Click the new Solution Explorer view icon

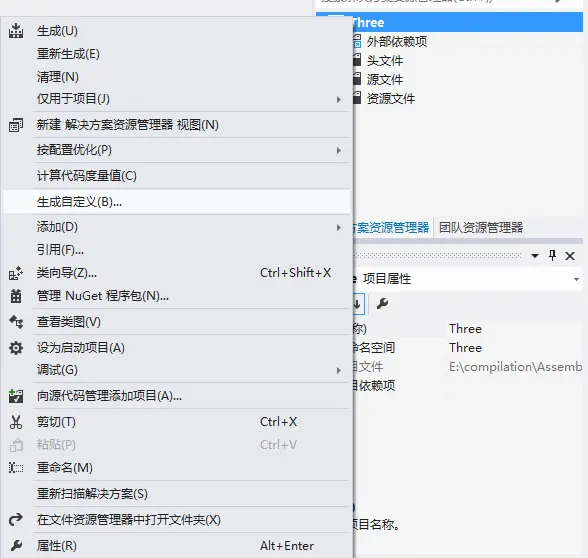click(16, 125)
